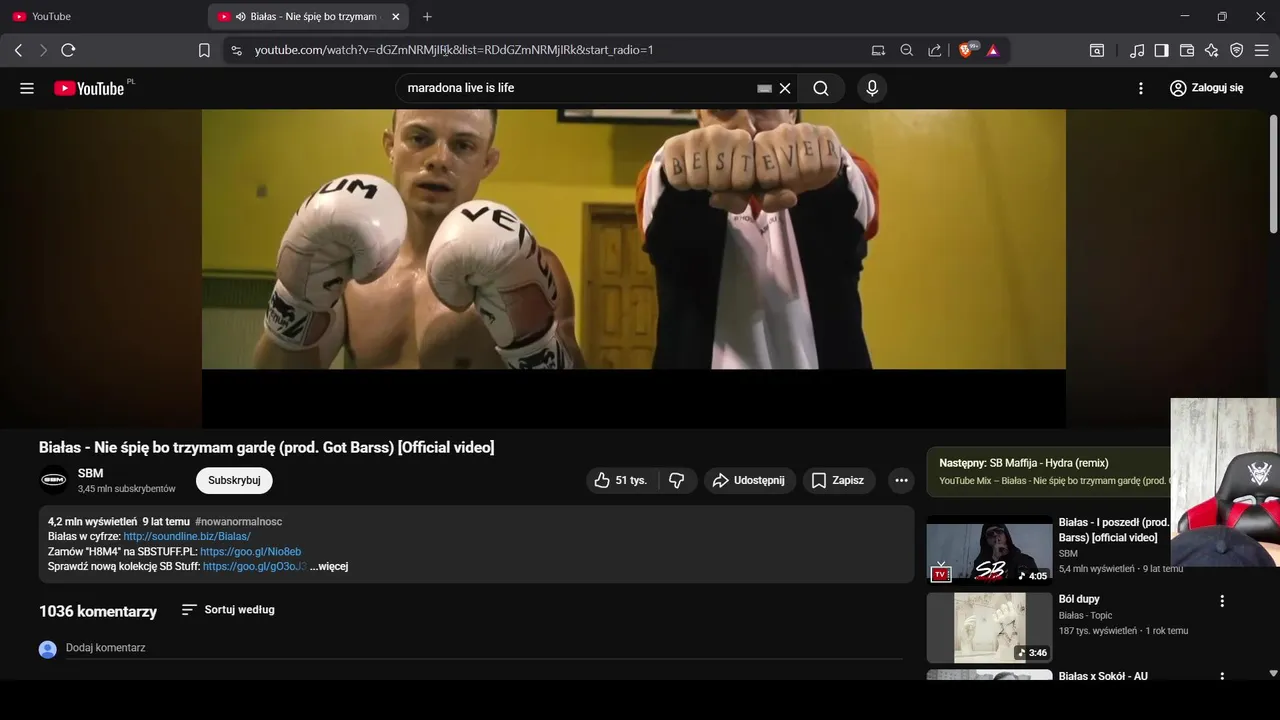
Task: Like the video (51 tys.)
Action: click(x=620, y=481)
